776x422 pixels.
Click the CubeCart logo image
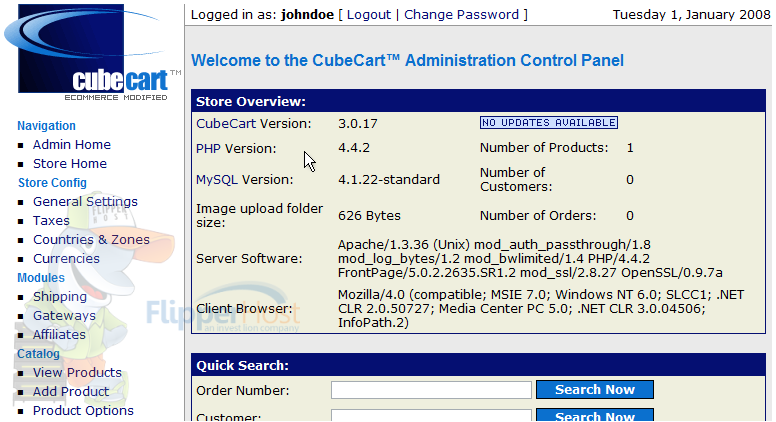point(93,52)
